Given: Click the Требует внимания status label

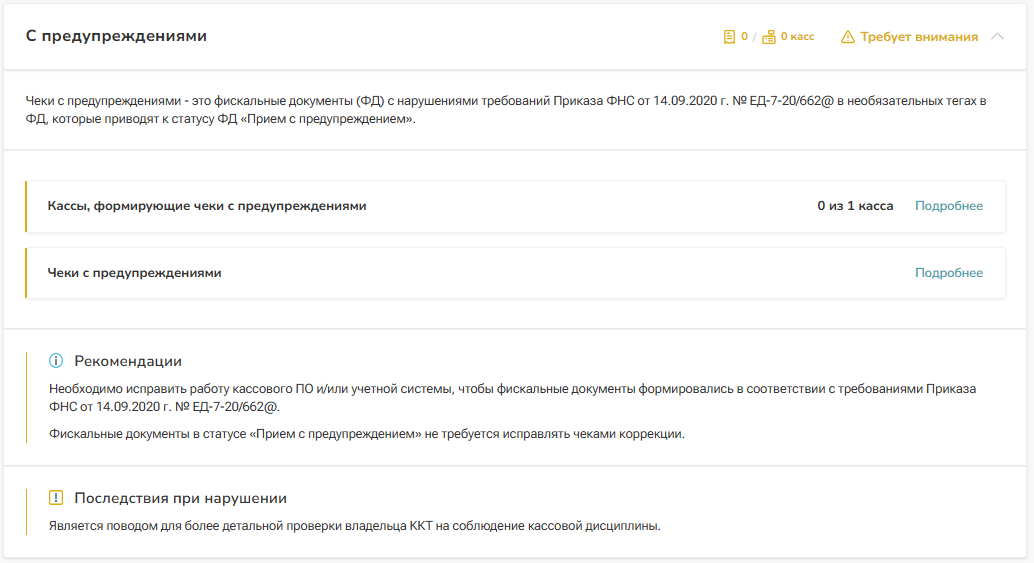Looking at the screenshot, I should (918, 37).
